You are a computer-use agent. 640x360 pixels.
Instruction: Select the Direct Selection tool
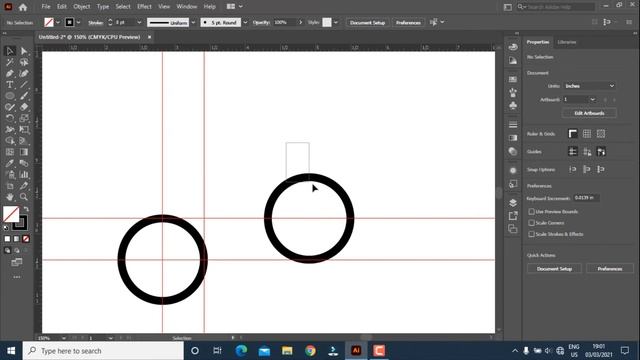[24, 51]
